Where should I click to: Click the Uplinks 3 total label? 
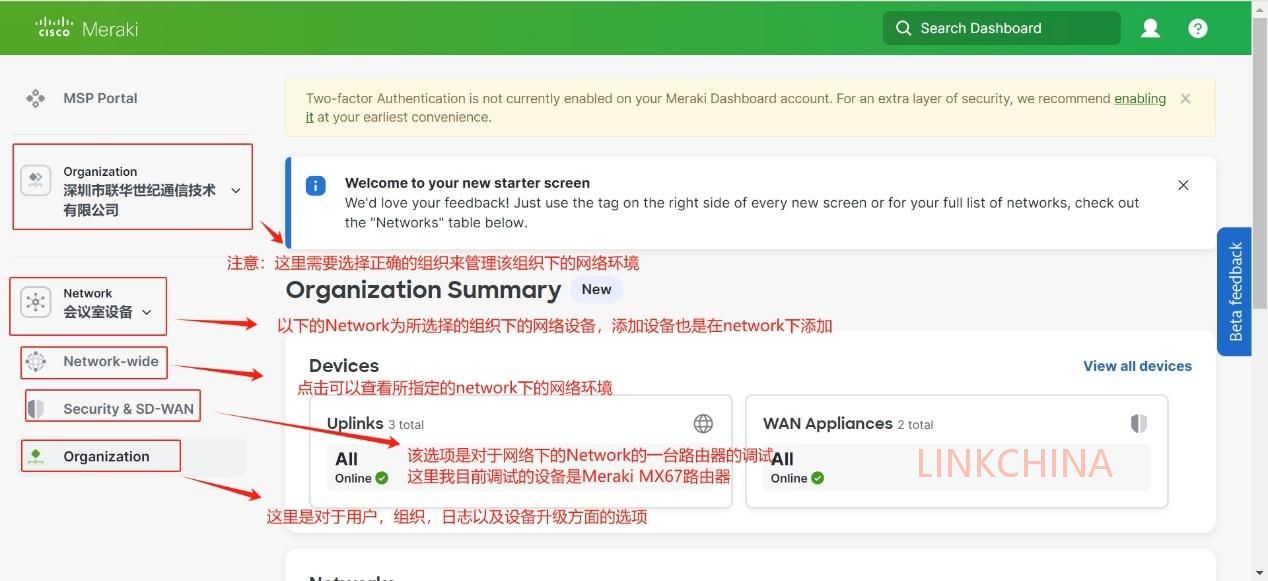coord(375,424)
